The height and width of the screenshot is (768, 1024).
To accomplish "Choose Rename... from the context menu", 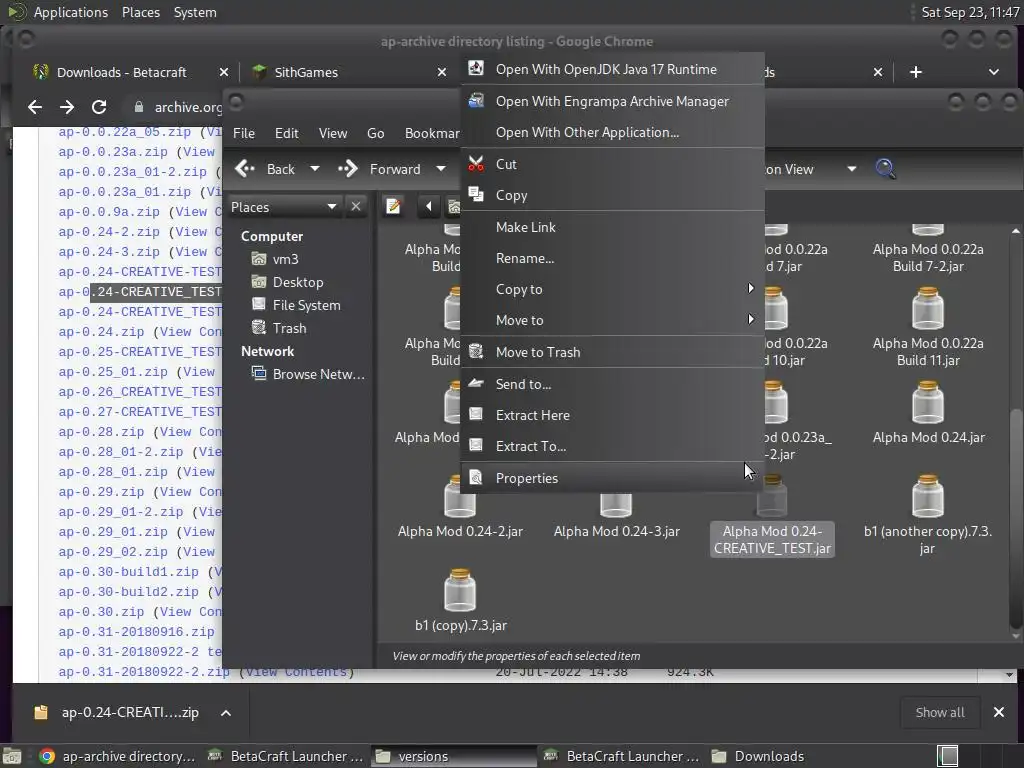I will 612,258.
